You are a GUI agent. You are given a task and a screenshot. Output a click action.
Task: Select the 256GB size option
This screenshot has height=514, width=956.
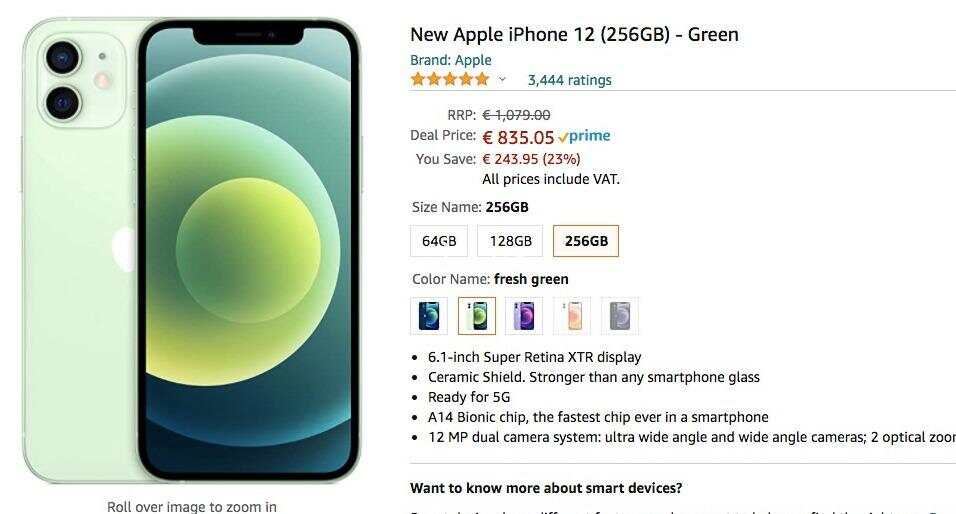coord(586,241)
